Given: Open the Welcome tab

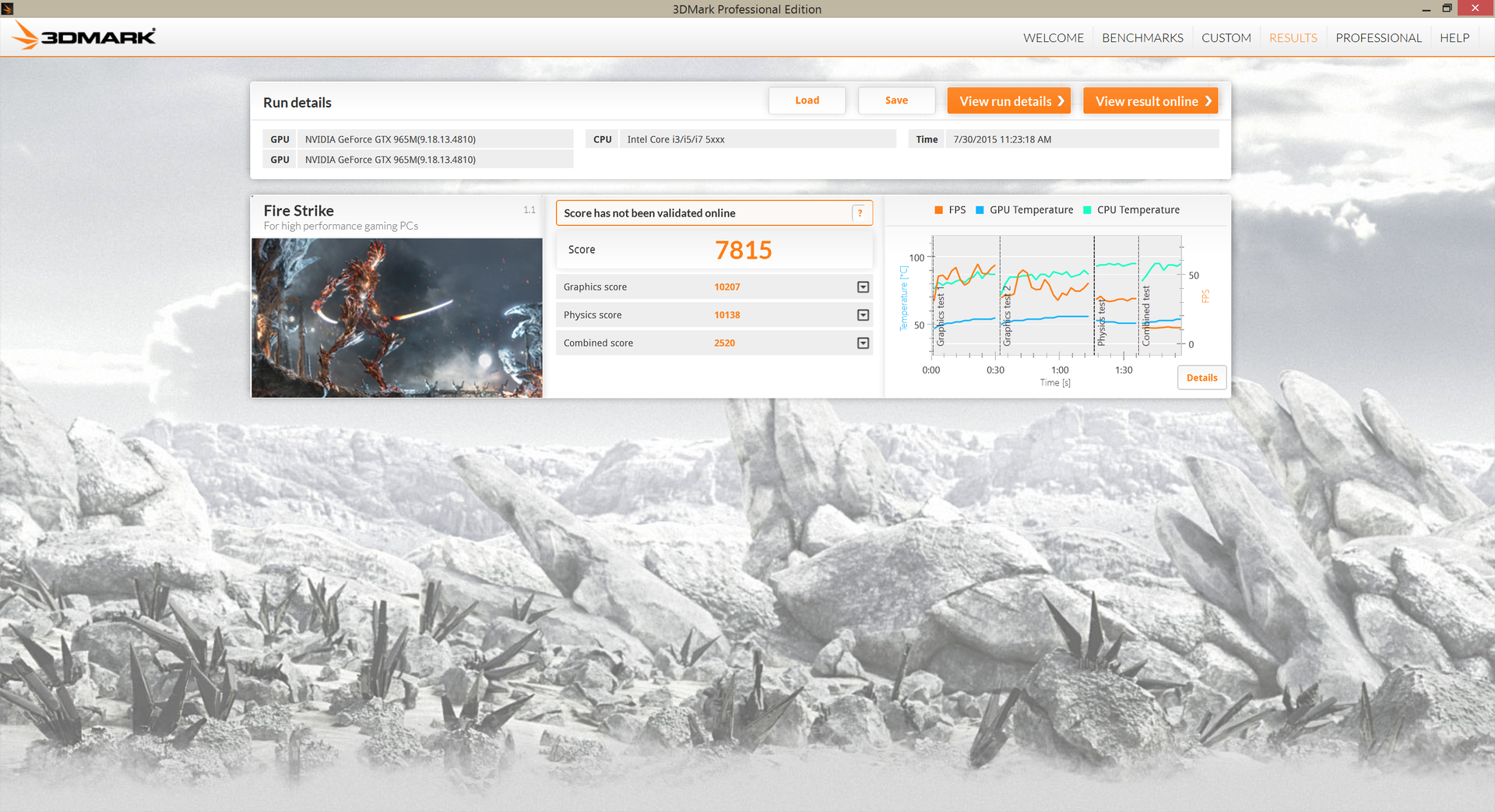Looking at the screenshot, I should (x=1054, y=37).
